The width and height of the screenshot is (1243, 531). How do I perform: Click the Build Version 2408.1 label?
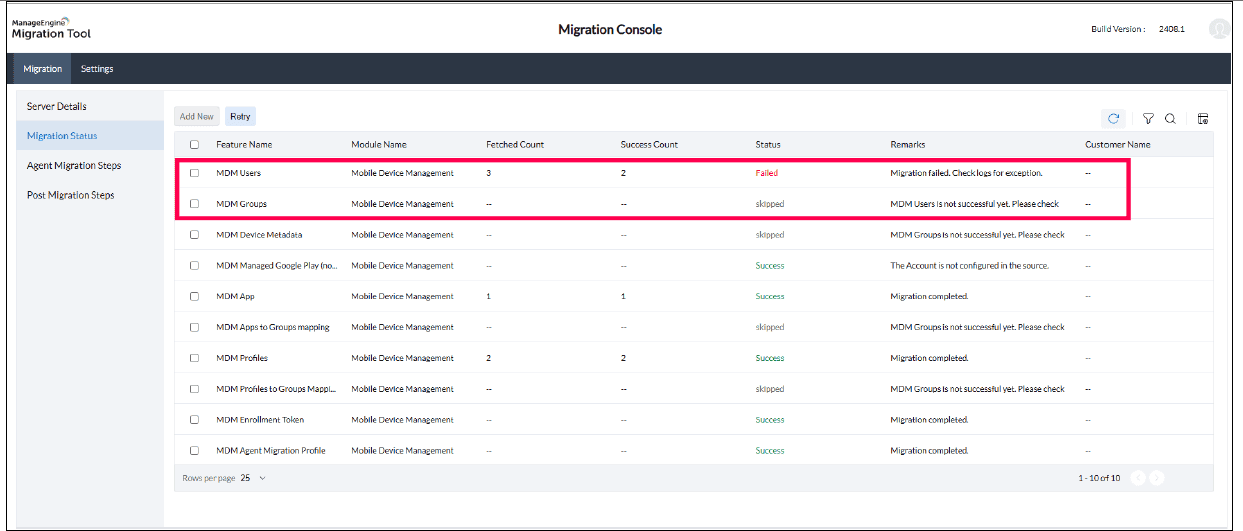[x=1138, y=29]
